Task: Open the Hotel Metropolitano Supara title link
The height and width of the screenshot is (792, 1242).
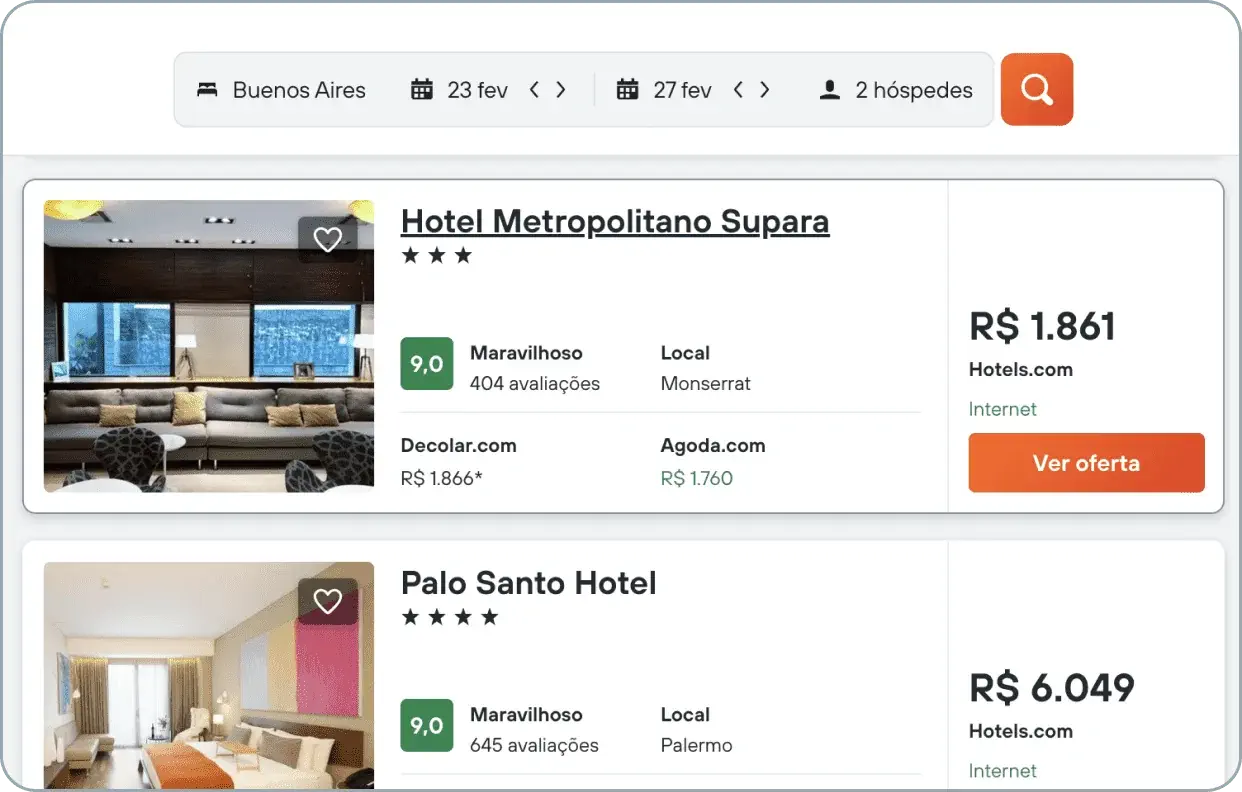Action: 615,221
